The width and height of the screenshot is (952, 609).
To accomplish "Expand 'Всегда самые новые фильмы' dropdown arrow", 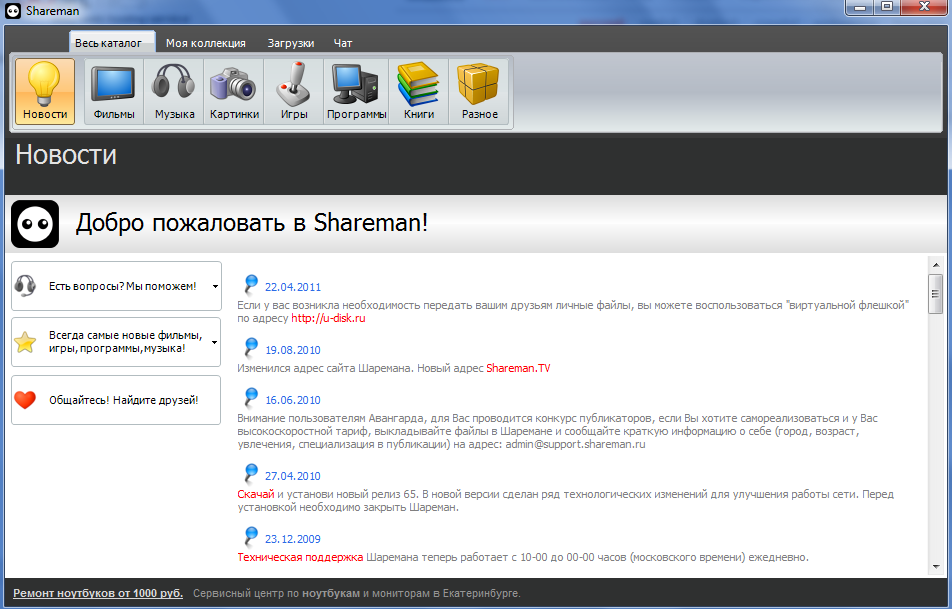I will [215, 342].
